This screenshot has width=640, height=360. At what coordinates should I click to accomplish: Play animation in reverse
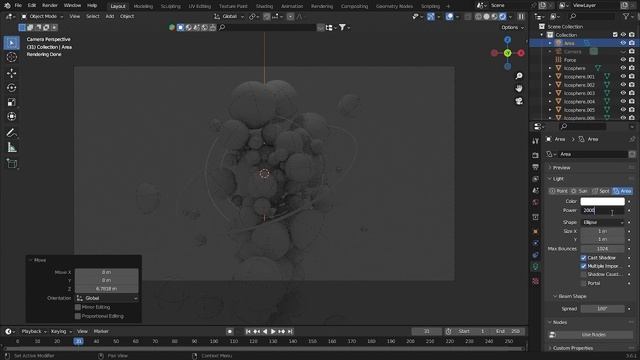tap(265, 331)
